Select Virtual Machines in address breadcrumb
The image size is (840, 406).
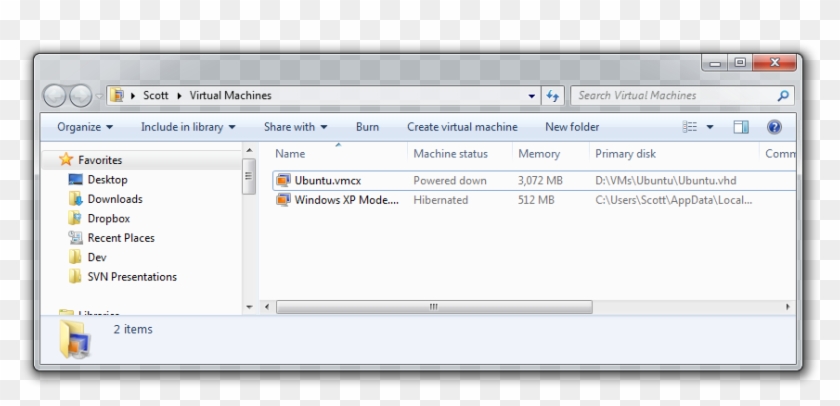(230, 95)
